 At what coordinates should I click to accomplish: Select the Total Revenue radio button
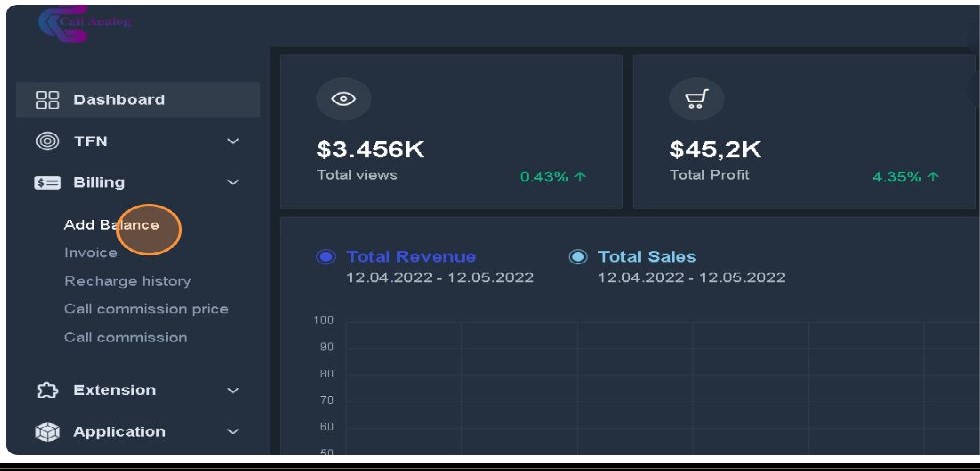click(x=325, y=257)
